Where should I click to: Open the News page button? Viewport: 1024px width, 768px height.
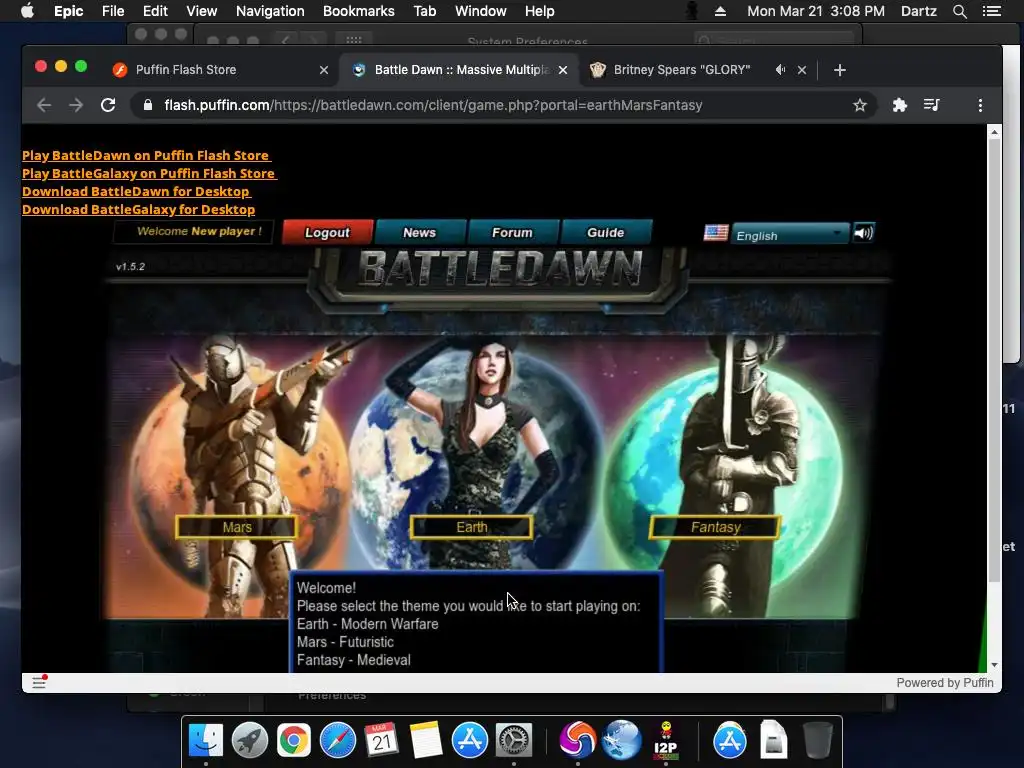click(x=419, y=232)
